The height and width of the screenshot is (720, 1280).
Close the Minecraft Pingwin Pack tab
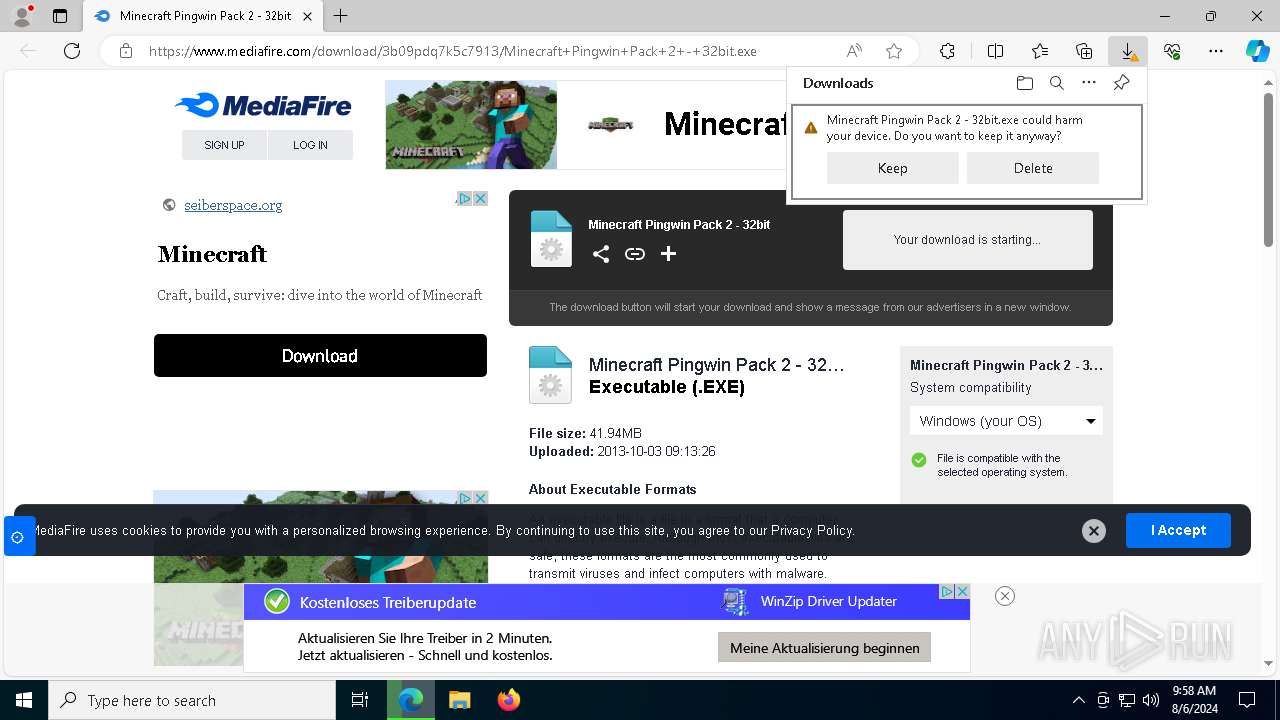point(307,16)
